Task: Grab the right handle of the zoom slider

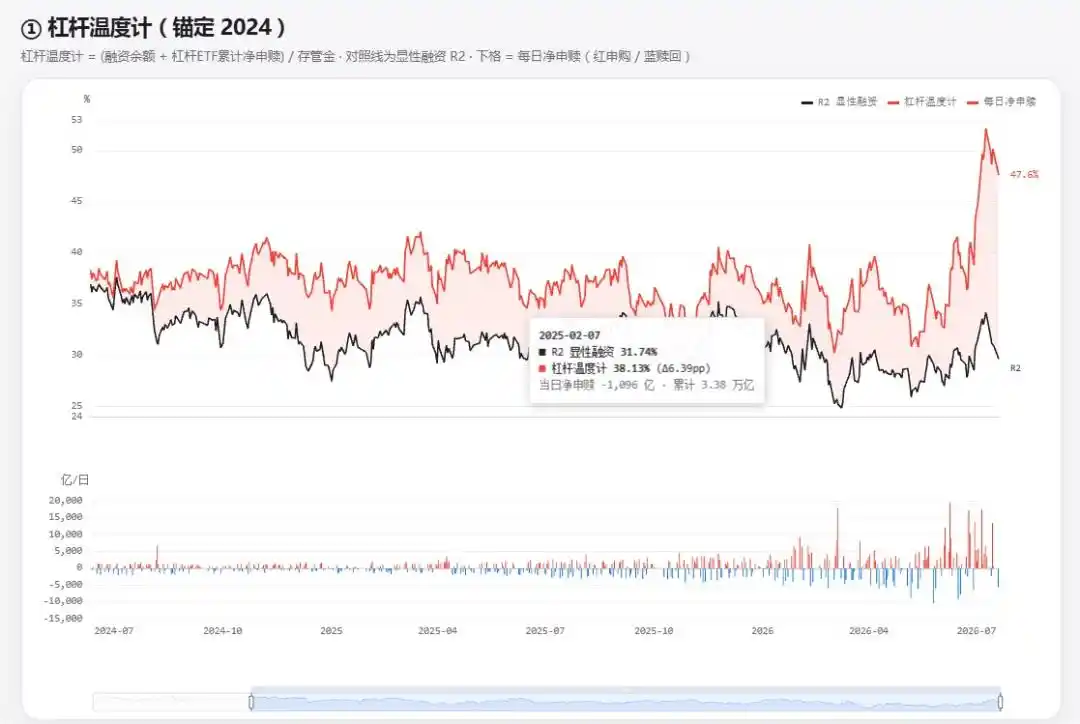Action: click(x=1000, y=702)
